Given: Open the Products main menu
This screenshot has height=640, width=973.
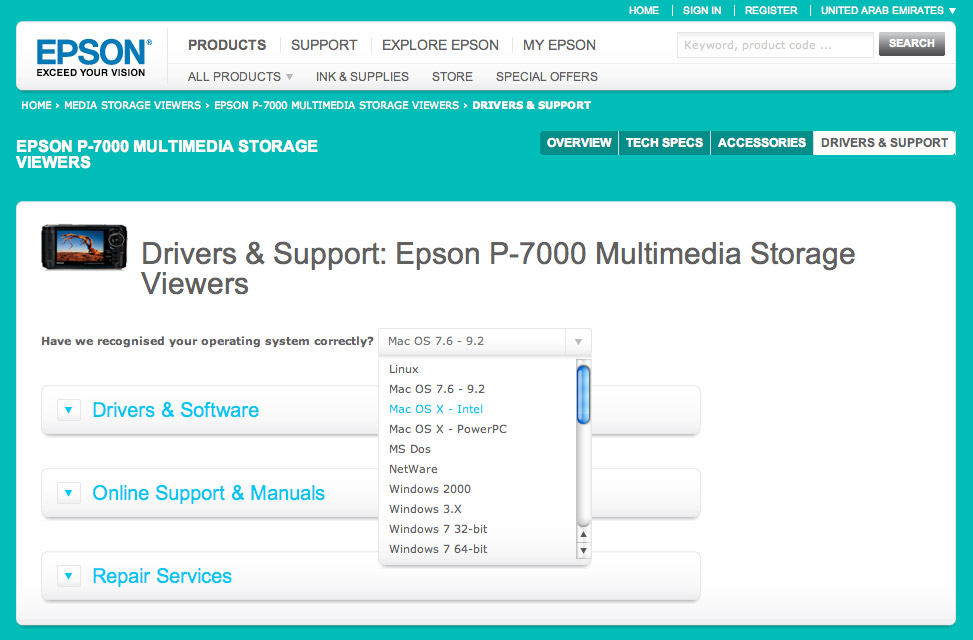Looking at the screenshot, I should point(227,45).
